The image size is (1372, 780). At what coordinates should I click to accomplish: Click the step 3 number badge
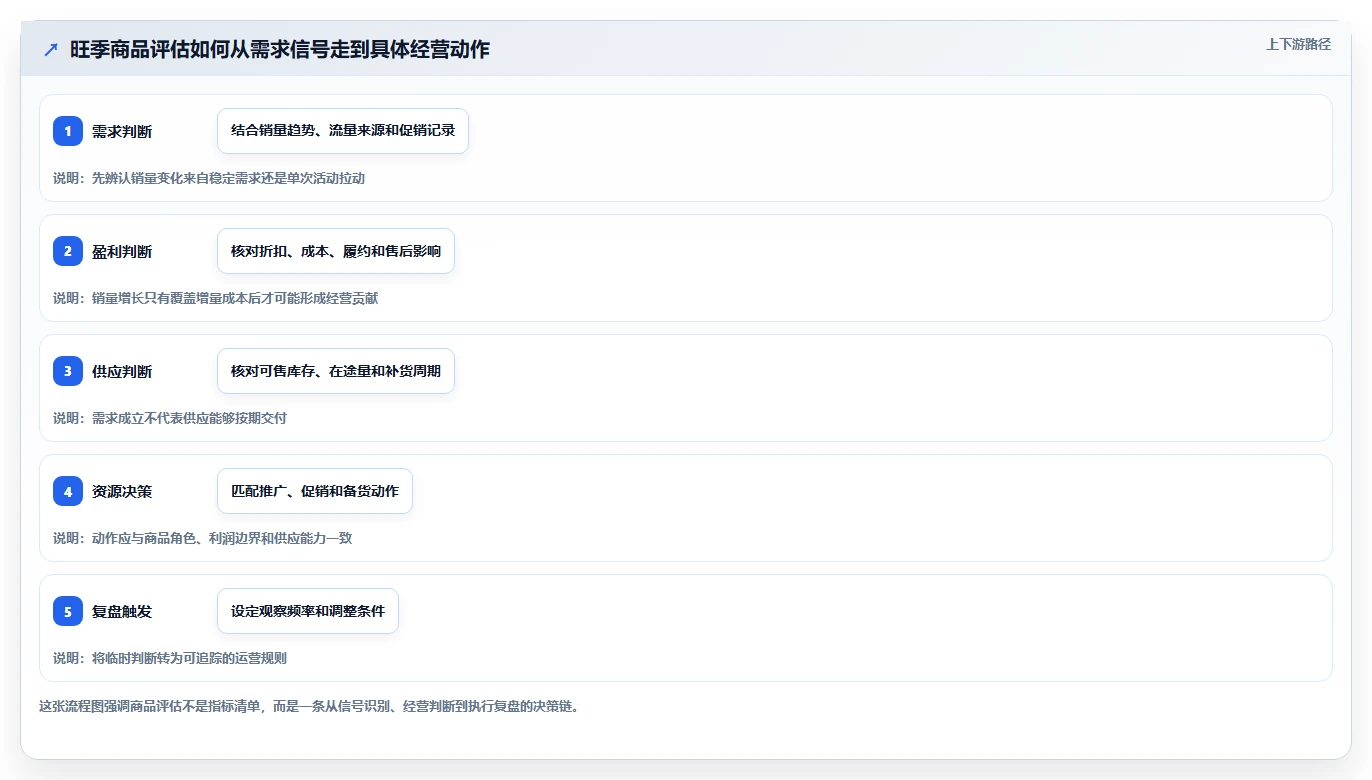(x=68, y=371)
